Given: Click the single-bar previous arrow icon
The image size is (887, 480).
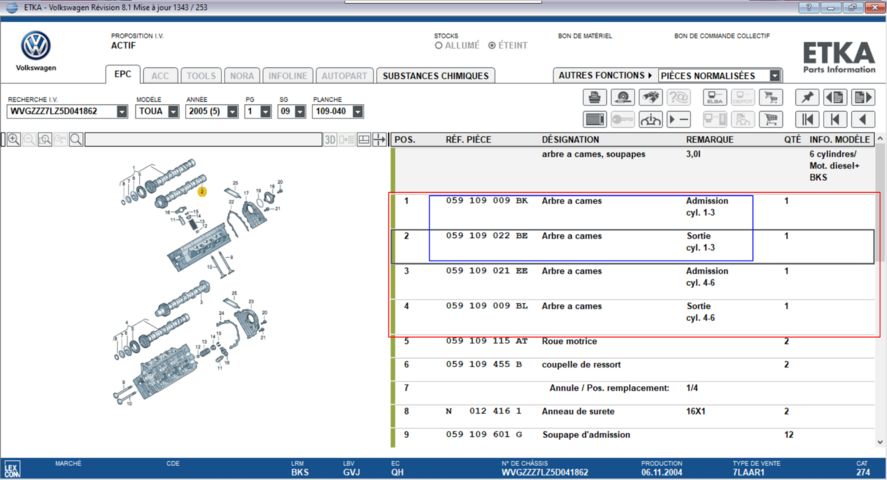Looking at the screenshot, I should tap(835, 119).
